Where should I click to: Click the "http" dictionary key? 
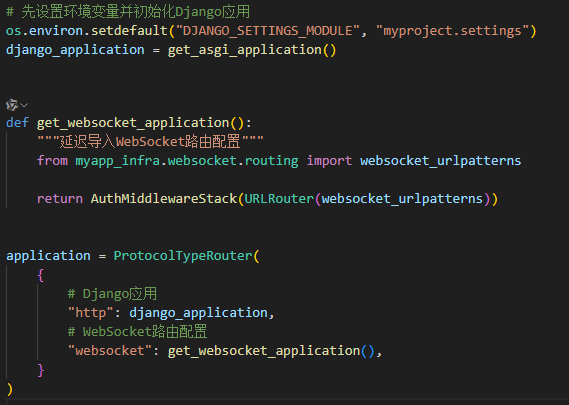click(x=90, y=313)
